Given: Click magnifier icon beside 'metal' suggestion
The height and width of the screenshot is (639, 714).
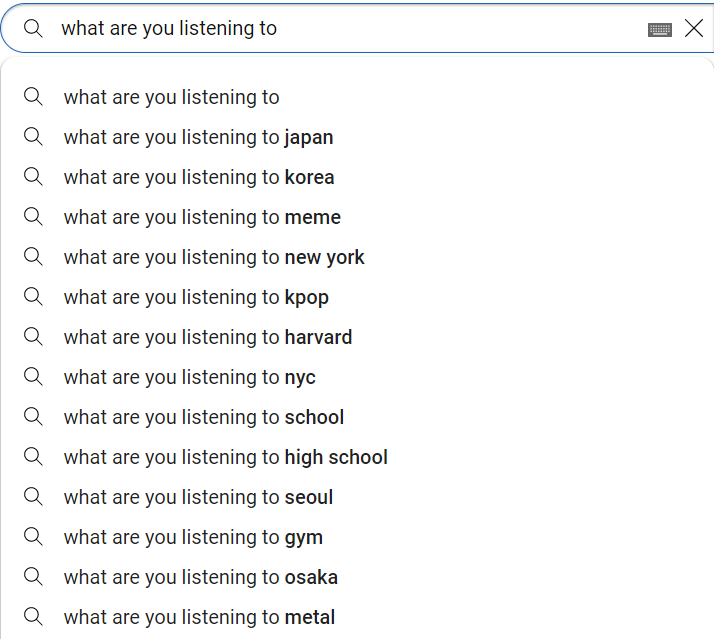Looking at the screenshot, I should (34, 616).
